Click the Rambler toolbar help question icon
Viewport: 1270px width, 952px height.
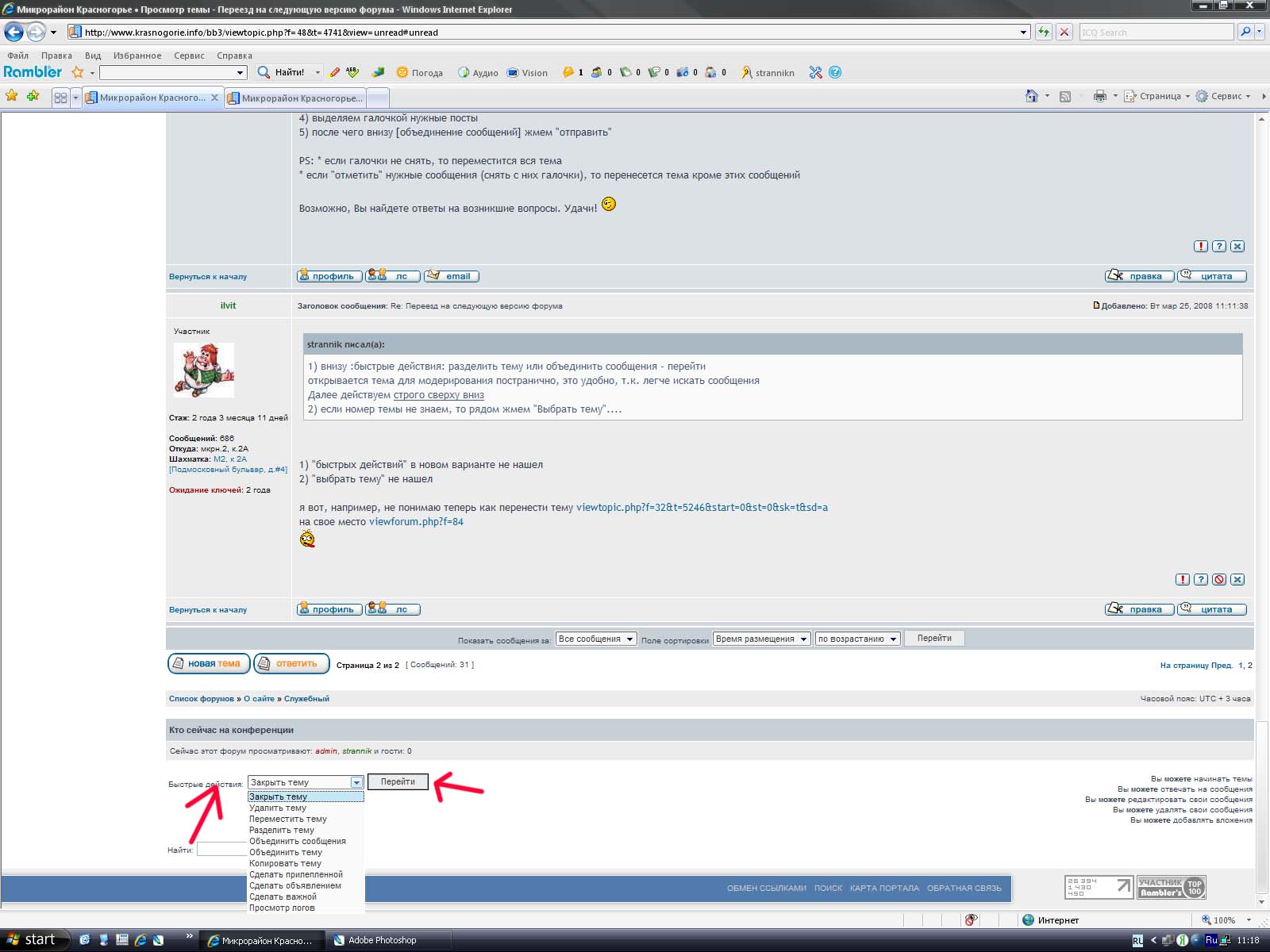pos(835,72)
